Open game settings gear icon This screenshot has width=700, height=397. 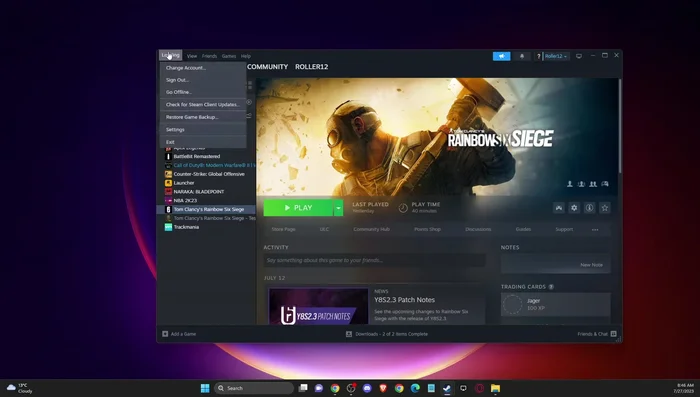[x=574, y=208]
